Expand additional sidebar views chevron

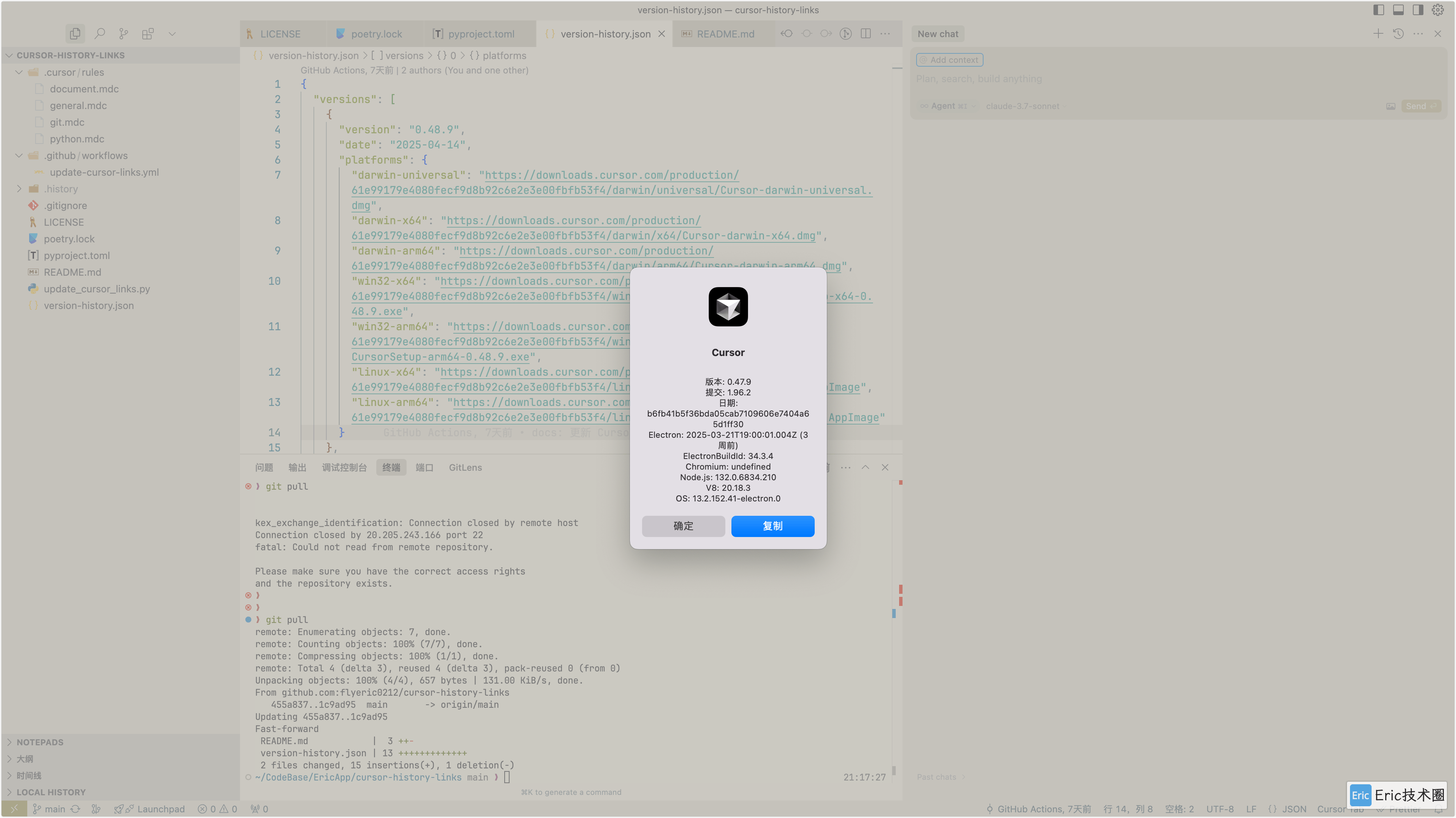pyautogui.click(x=172, y=34)
